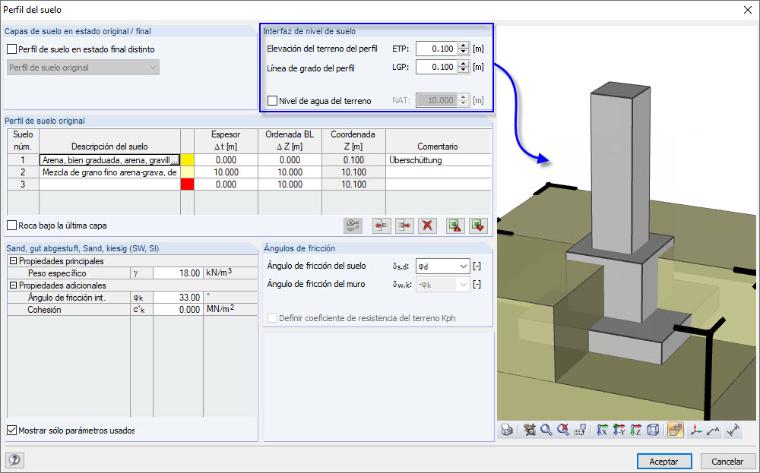Click 'Descripción del suelo' column header
This screenshot has height=473, width=760.
pyautogui.click(x=110, y=141)
